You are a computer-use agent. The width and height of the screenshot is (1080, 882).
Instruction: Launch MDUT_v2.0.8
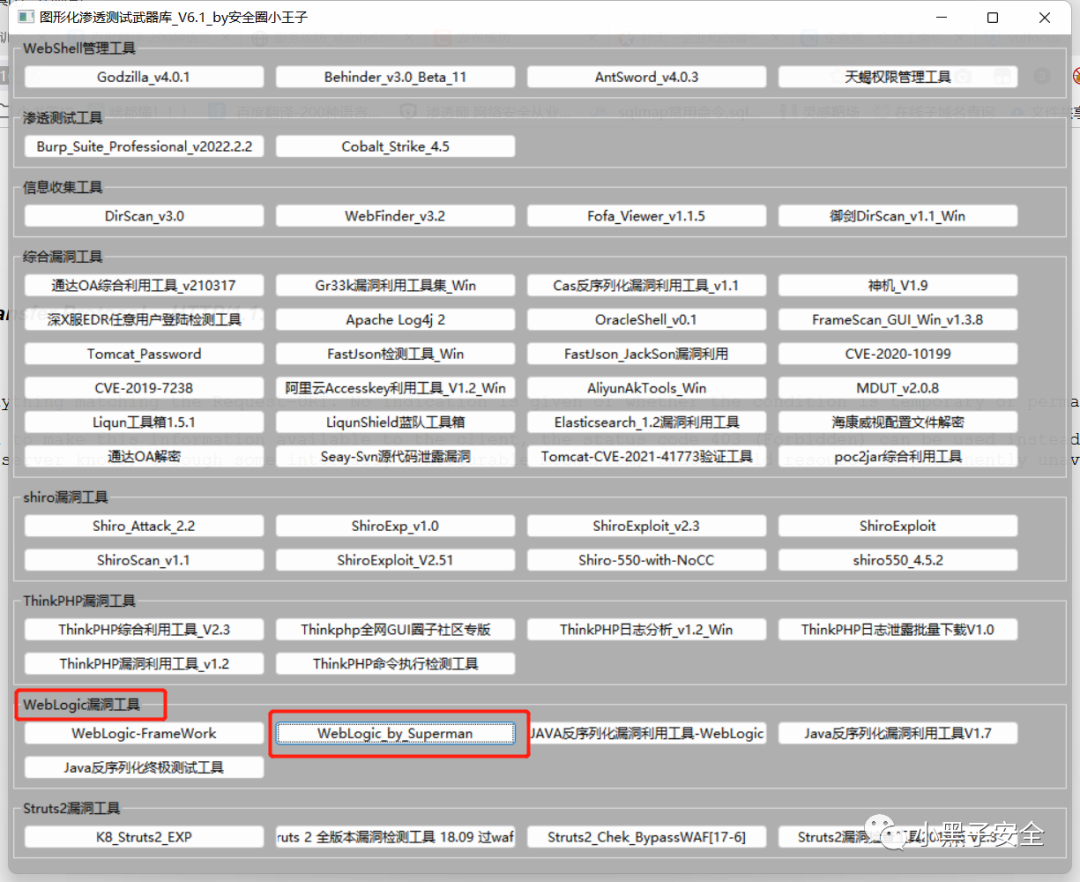898,388
